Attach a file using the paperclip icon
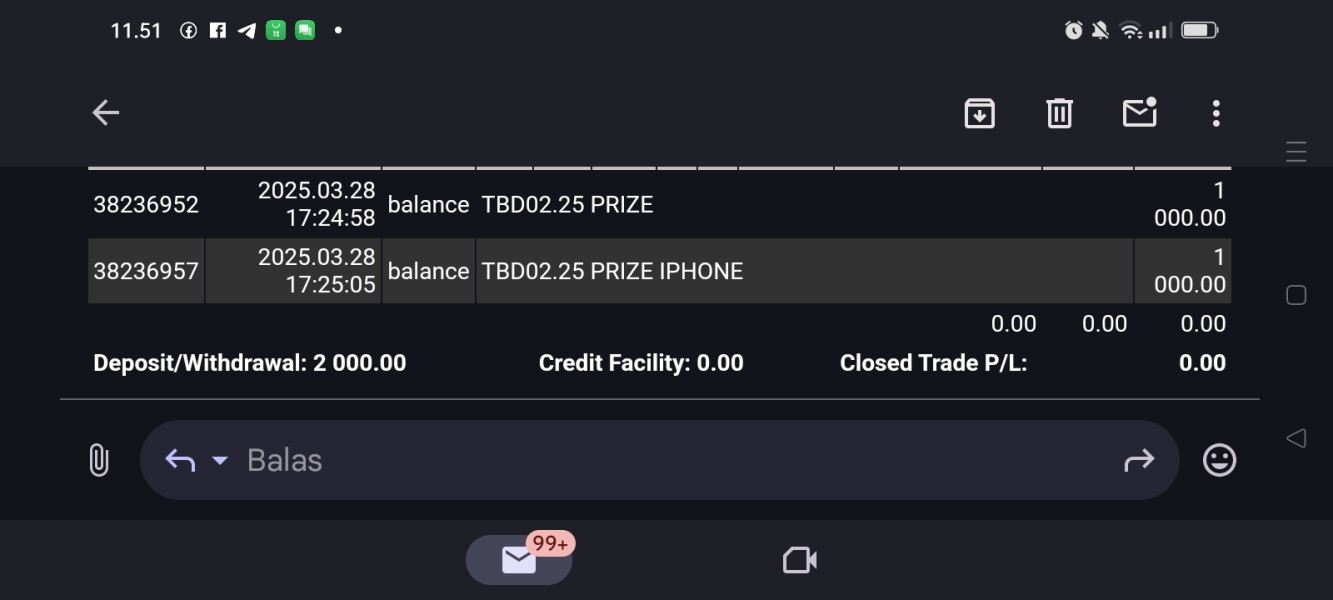The width and height of the screenshot is (1333, 600). click(x=98, y=460)
